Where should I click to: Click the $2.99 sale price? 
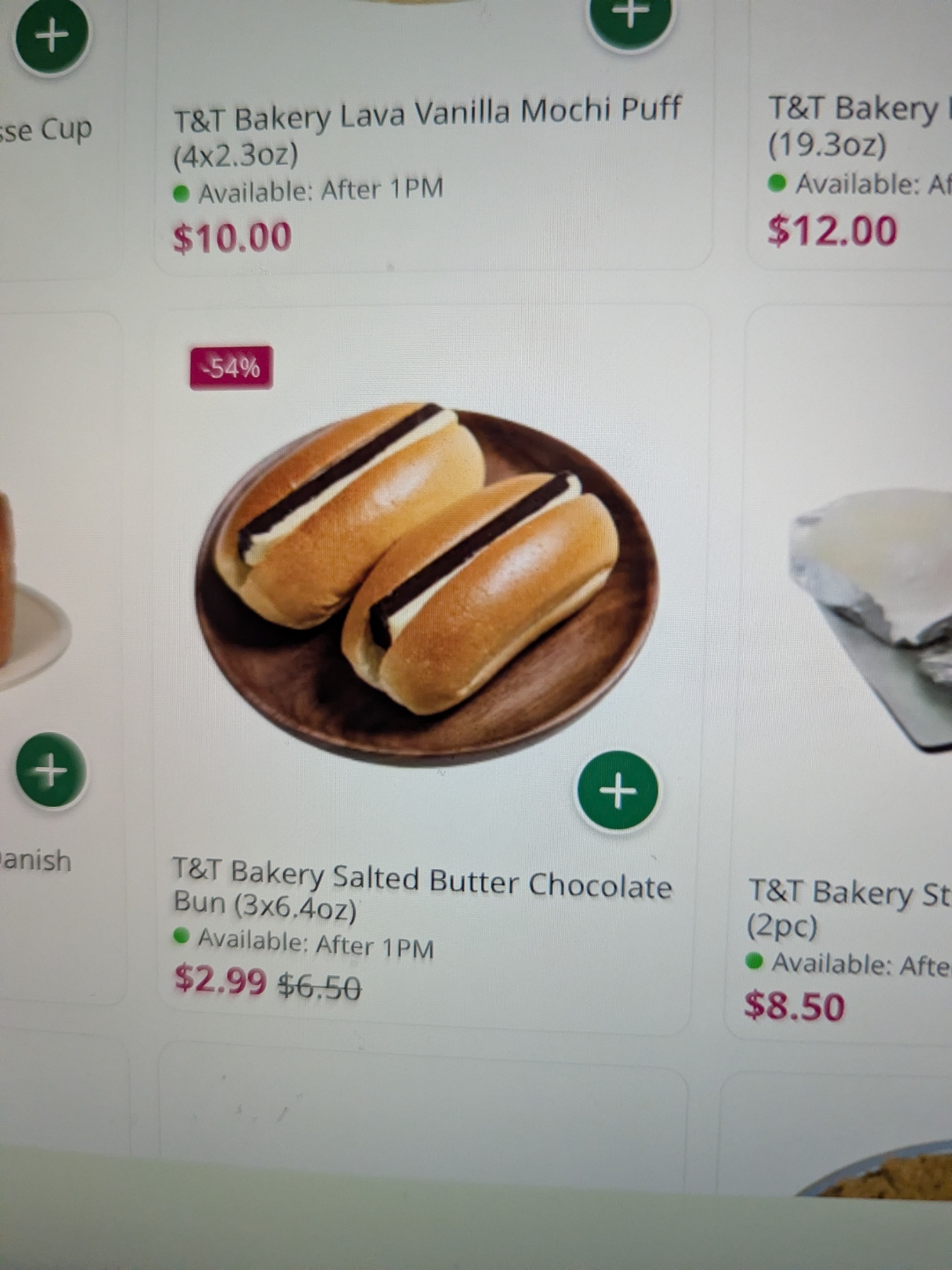pos(220,979)
